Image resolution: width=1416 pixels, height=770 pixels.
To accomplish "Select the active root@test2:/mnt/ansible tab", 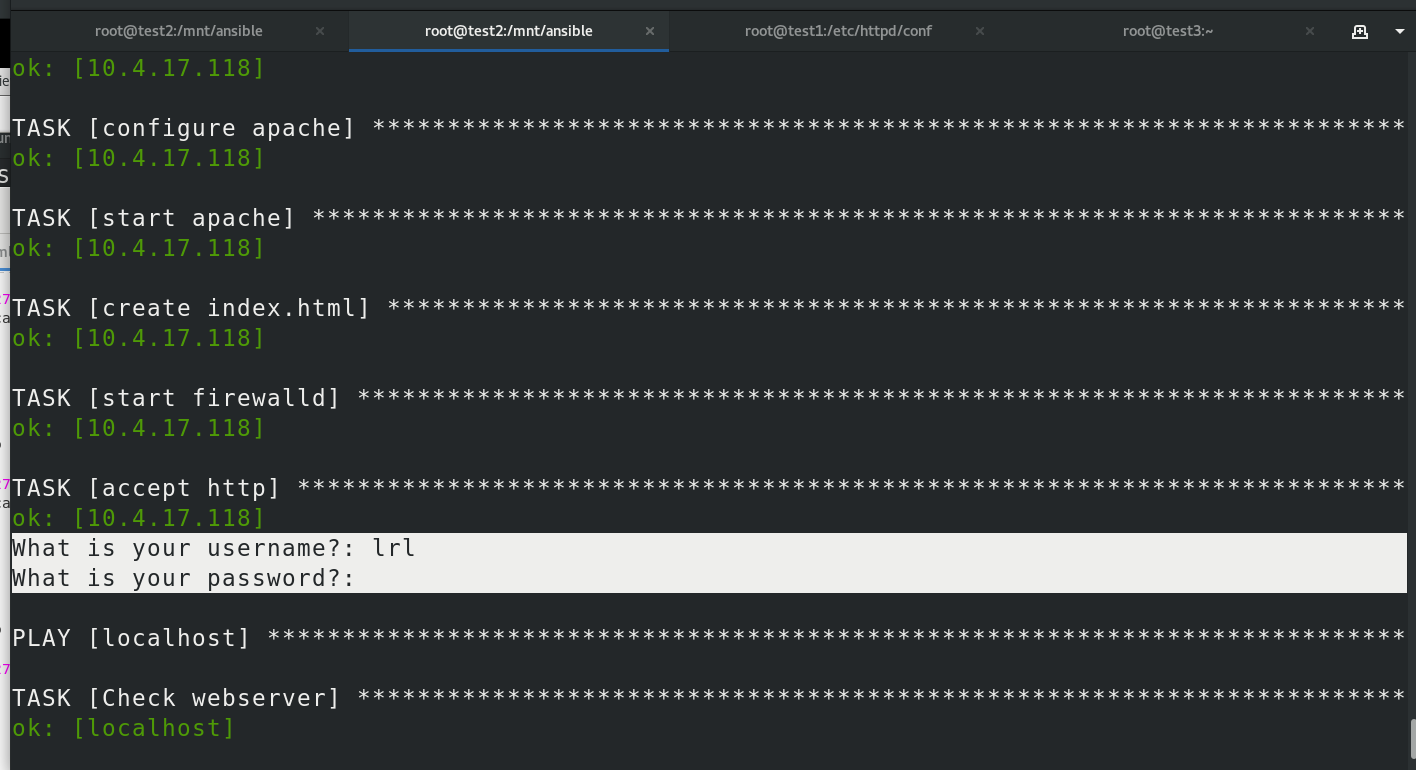I will click(509, 31).
